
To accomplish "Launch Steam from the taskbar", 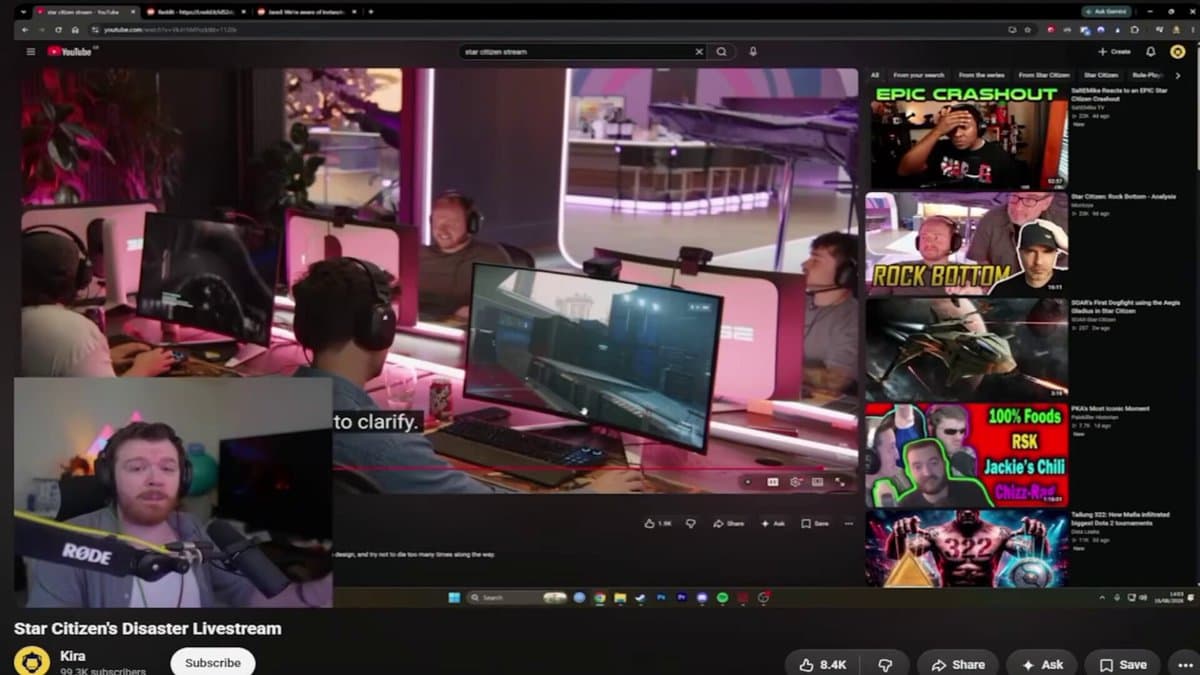I will pos(641,597).
